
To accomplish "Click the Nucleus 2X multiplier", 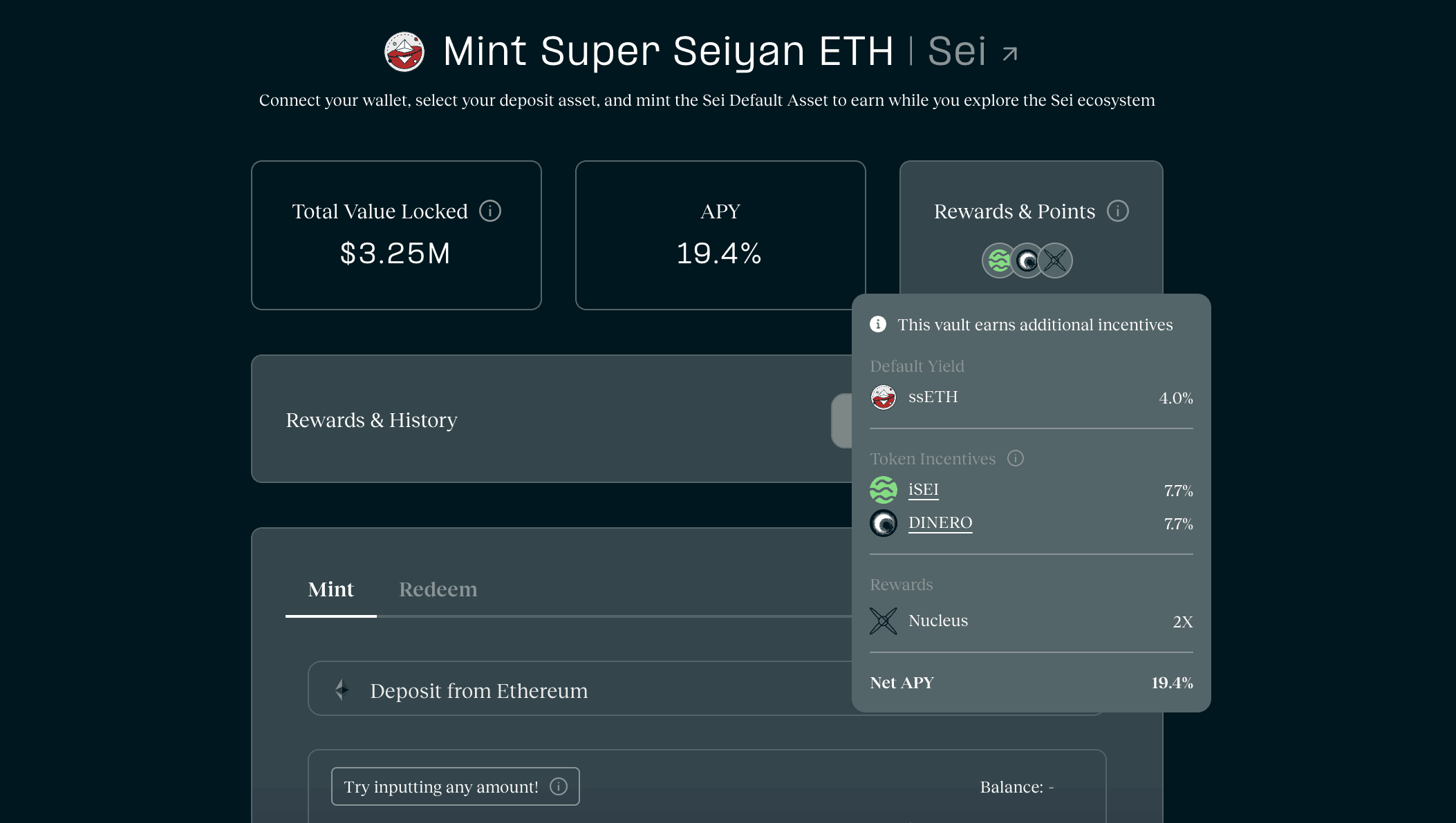I will tap(1183, 622).
